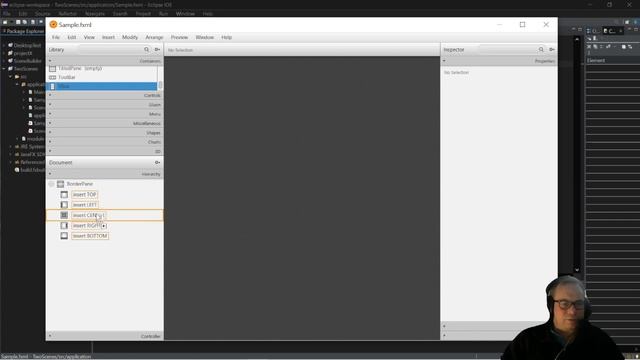
Task: Click the Inspector search magnifier icon
Action: (x=541, y=49)
